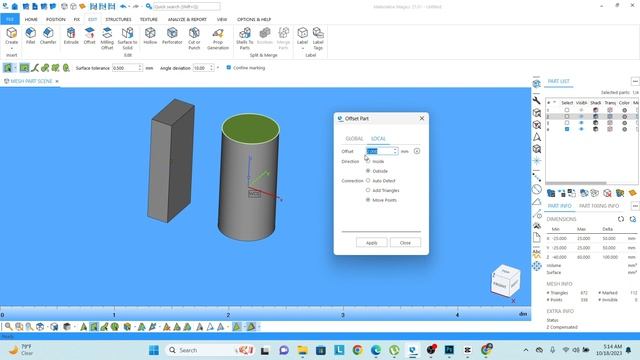Screen dimensions: 640x360
Task: Uncheck the Select box for part 4
Action: tap(567, 129)
